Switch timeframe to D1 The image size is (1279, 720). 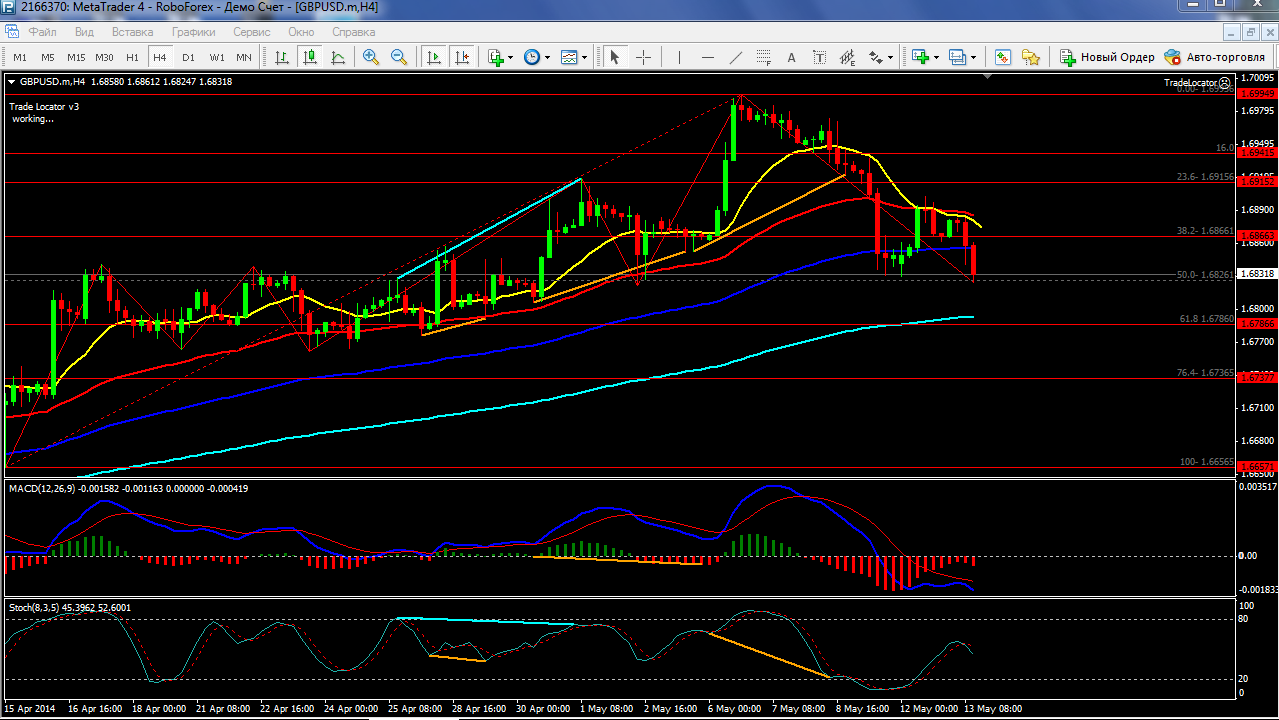tap(188, 57)
